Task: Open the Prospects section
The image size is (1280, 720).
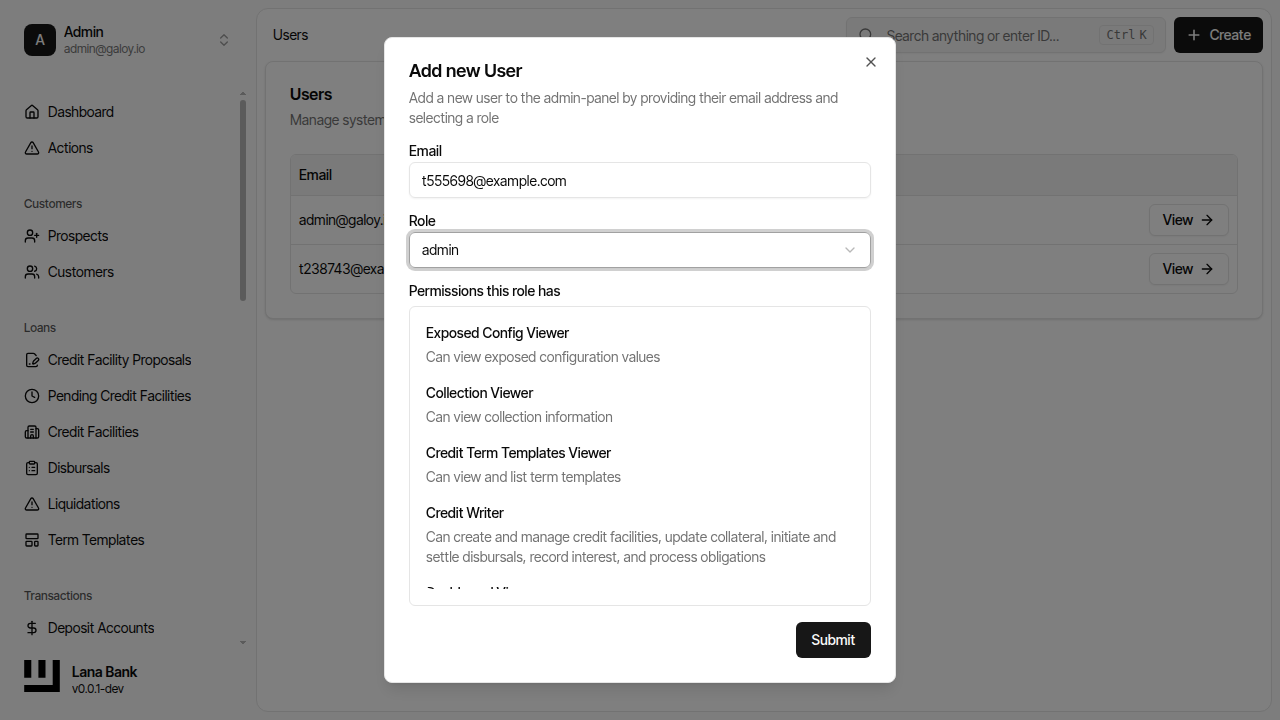Action: tap(77, 235)
